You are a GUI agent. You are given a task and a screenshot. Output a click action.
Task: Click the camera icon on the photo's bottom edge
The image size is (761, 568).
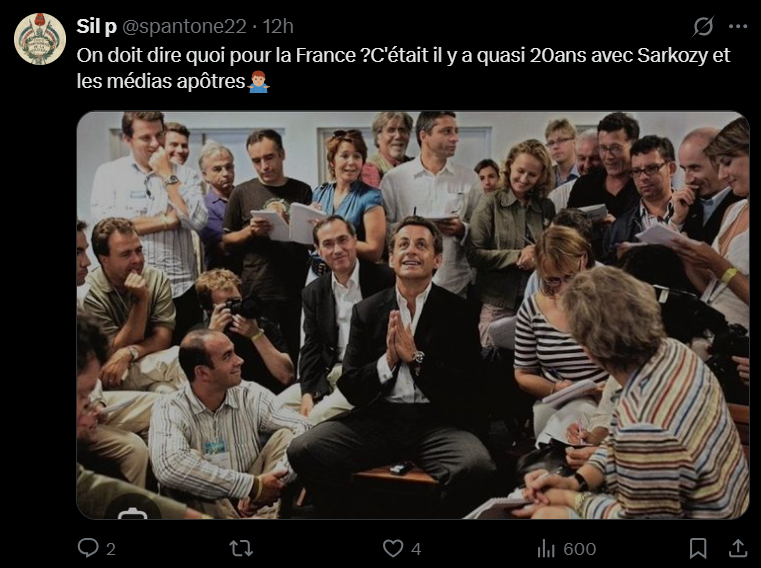133,514
